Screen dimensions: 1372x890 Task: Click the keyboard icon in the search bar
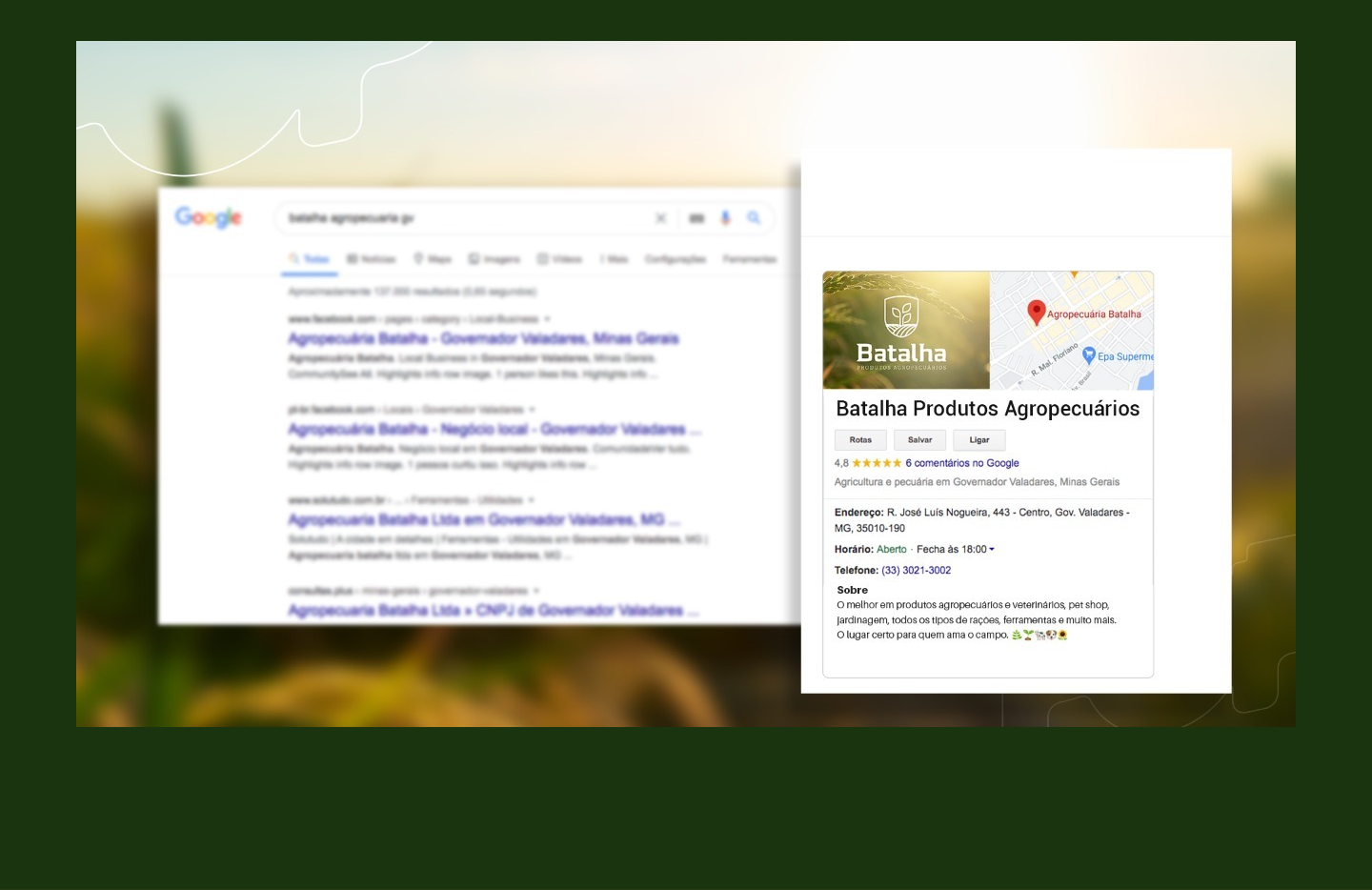(x=696, y=218)
